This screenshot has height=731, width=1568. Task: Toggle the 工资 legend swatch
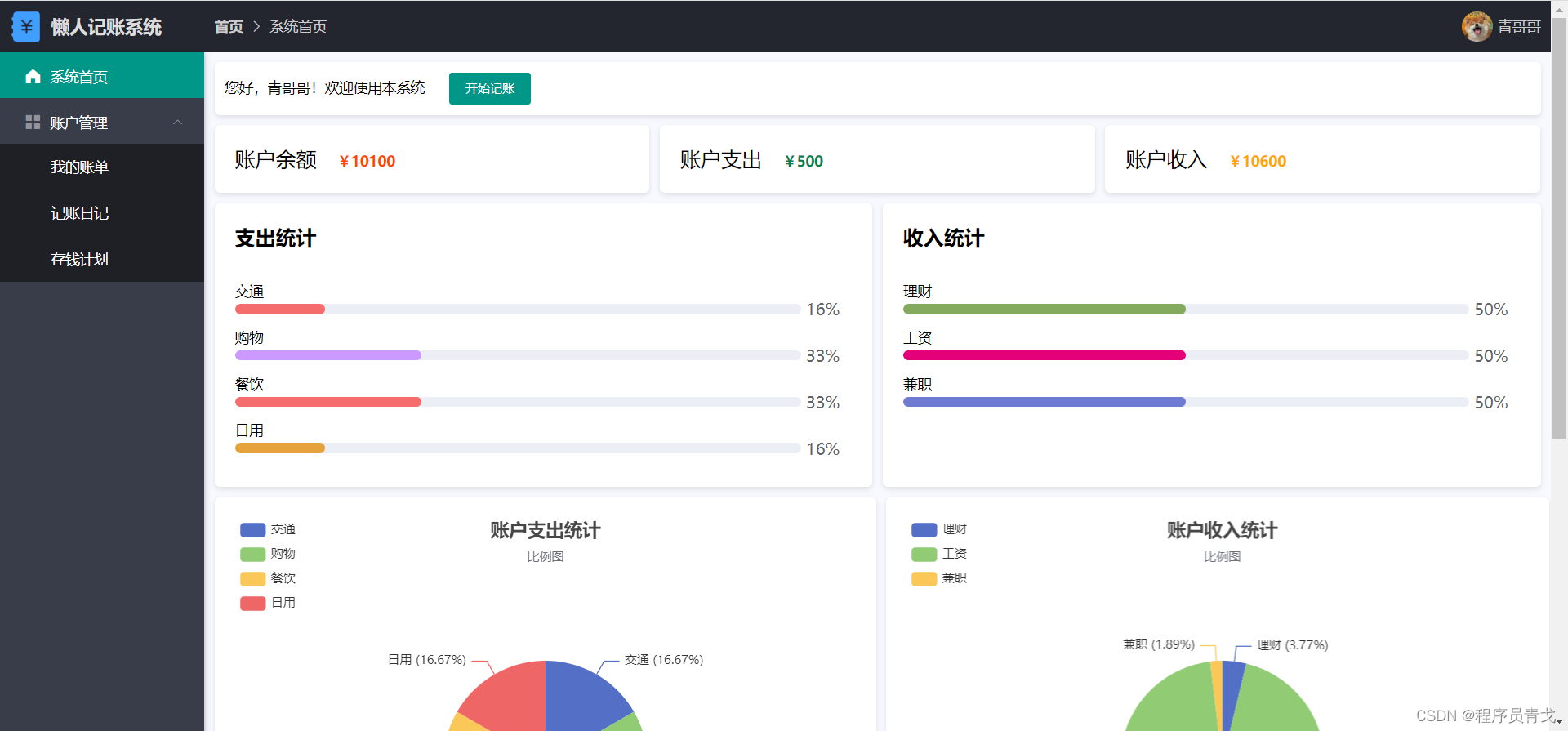click(x=924, y=555)
